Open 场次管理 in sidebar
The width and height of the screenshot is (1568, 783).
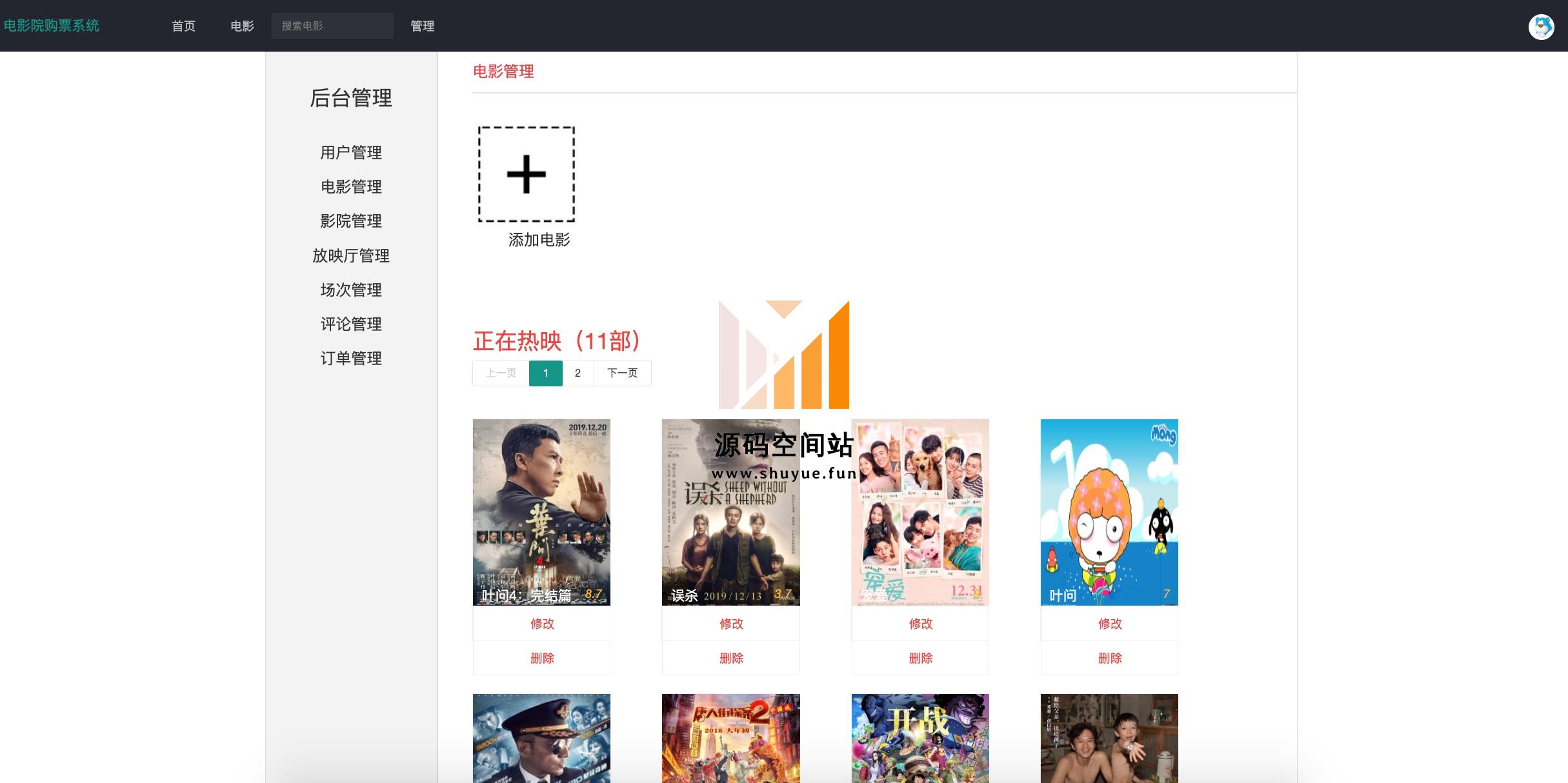pyautogui.click(x=351, y=290)
